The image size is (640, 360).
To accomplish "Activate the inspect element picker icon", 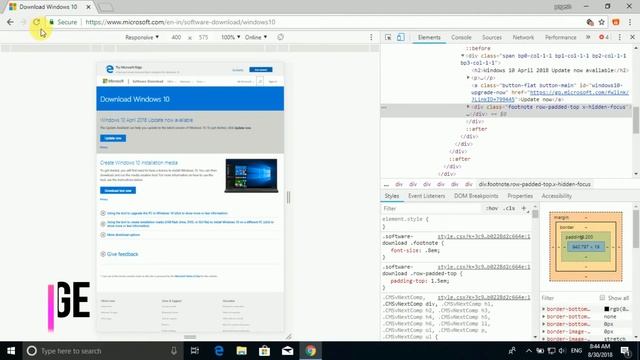I will [388, 37].
